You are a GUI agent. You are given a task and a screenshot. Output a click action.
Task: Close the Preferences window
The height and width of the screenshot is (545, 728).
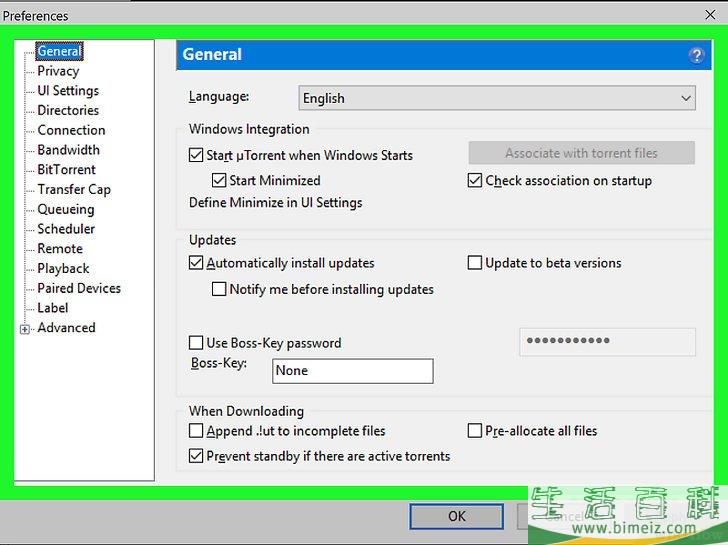click(x=710, y=15)
